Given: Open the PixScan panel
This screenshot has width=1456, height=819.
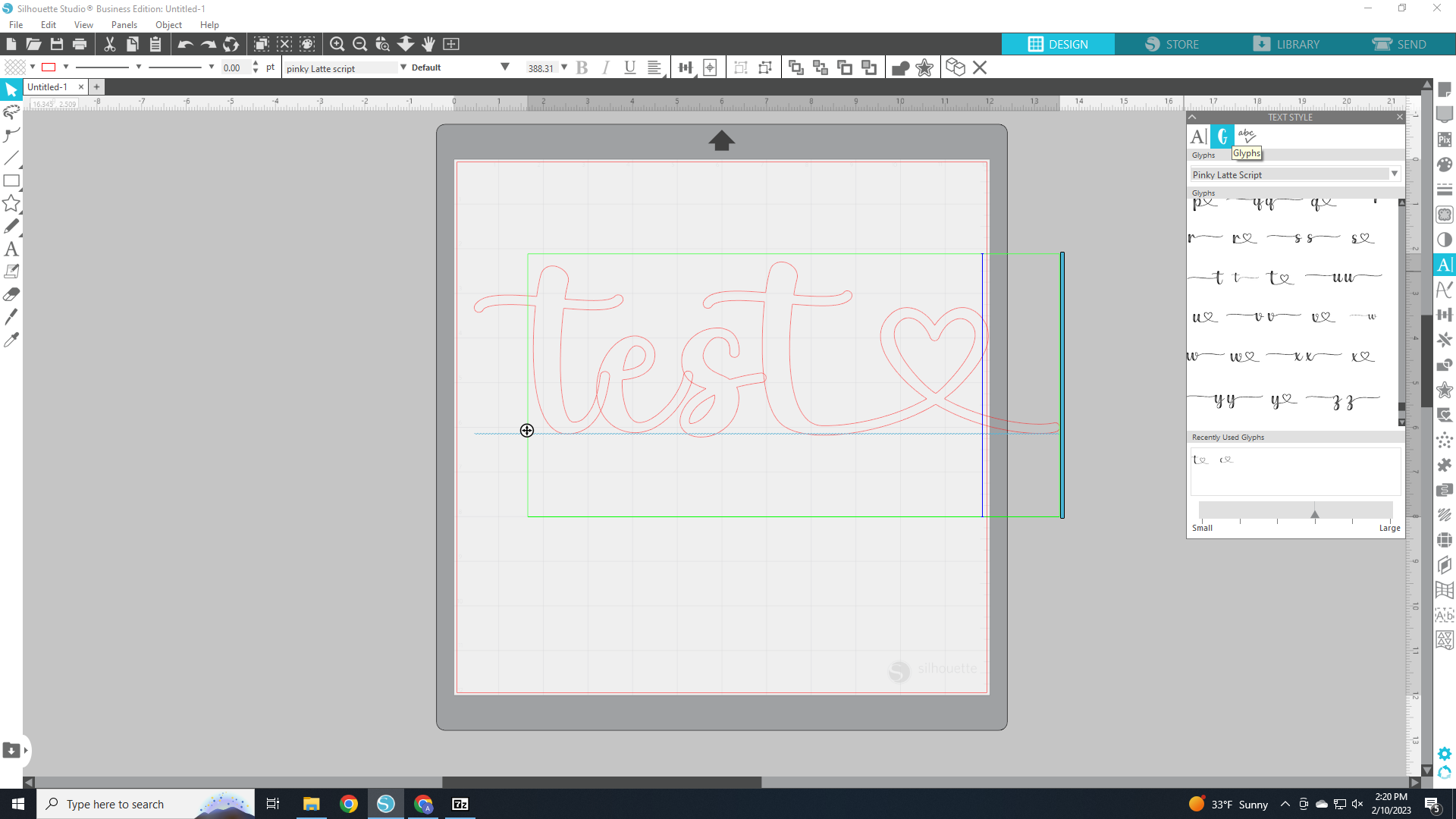Looking at the screenshot, I should [x=1445, y=139].
